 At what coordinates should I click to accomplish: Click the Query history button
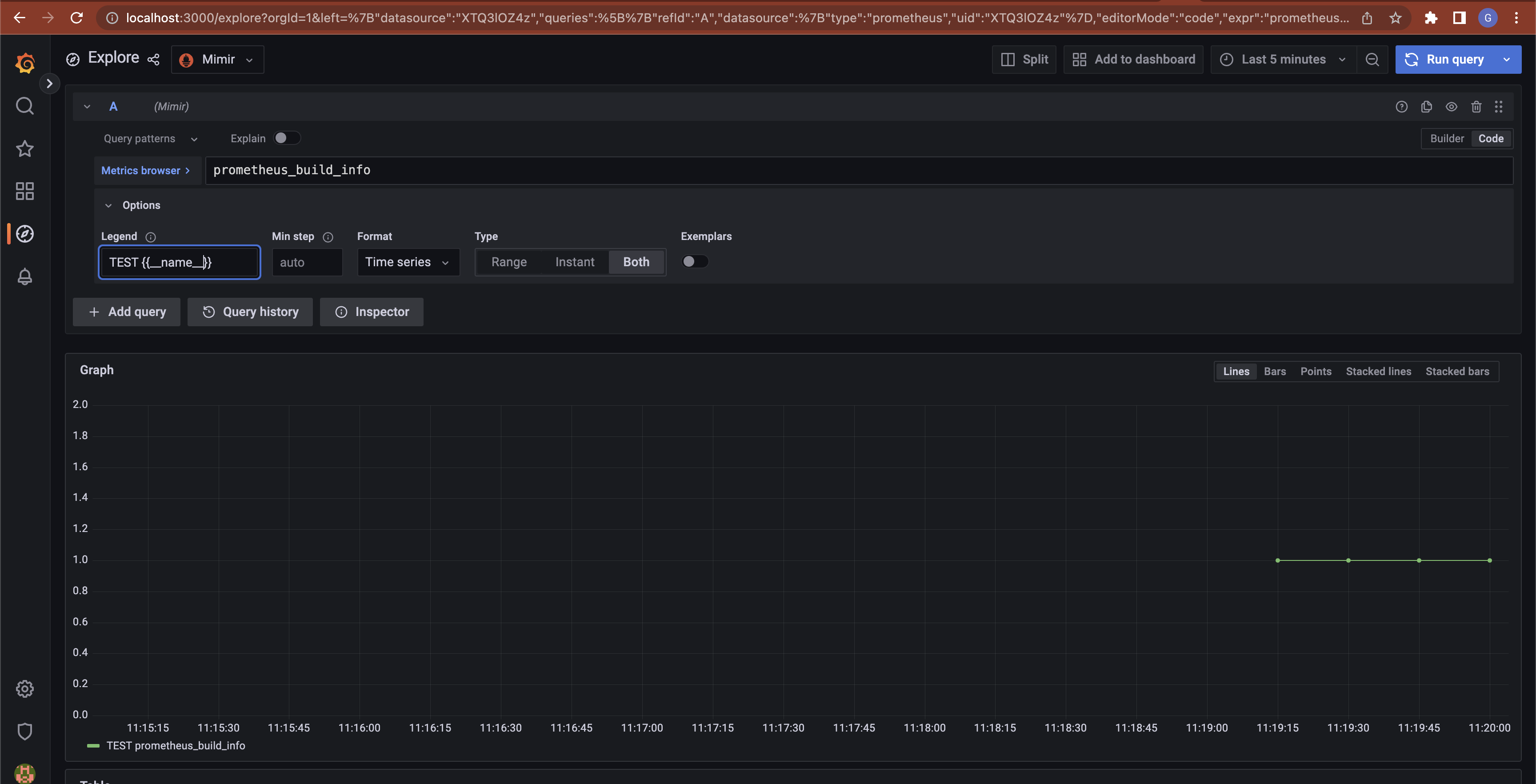(250, 312)
